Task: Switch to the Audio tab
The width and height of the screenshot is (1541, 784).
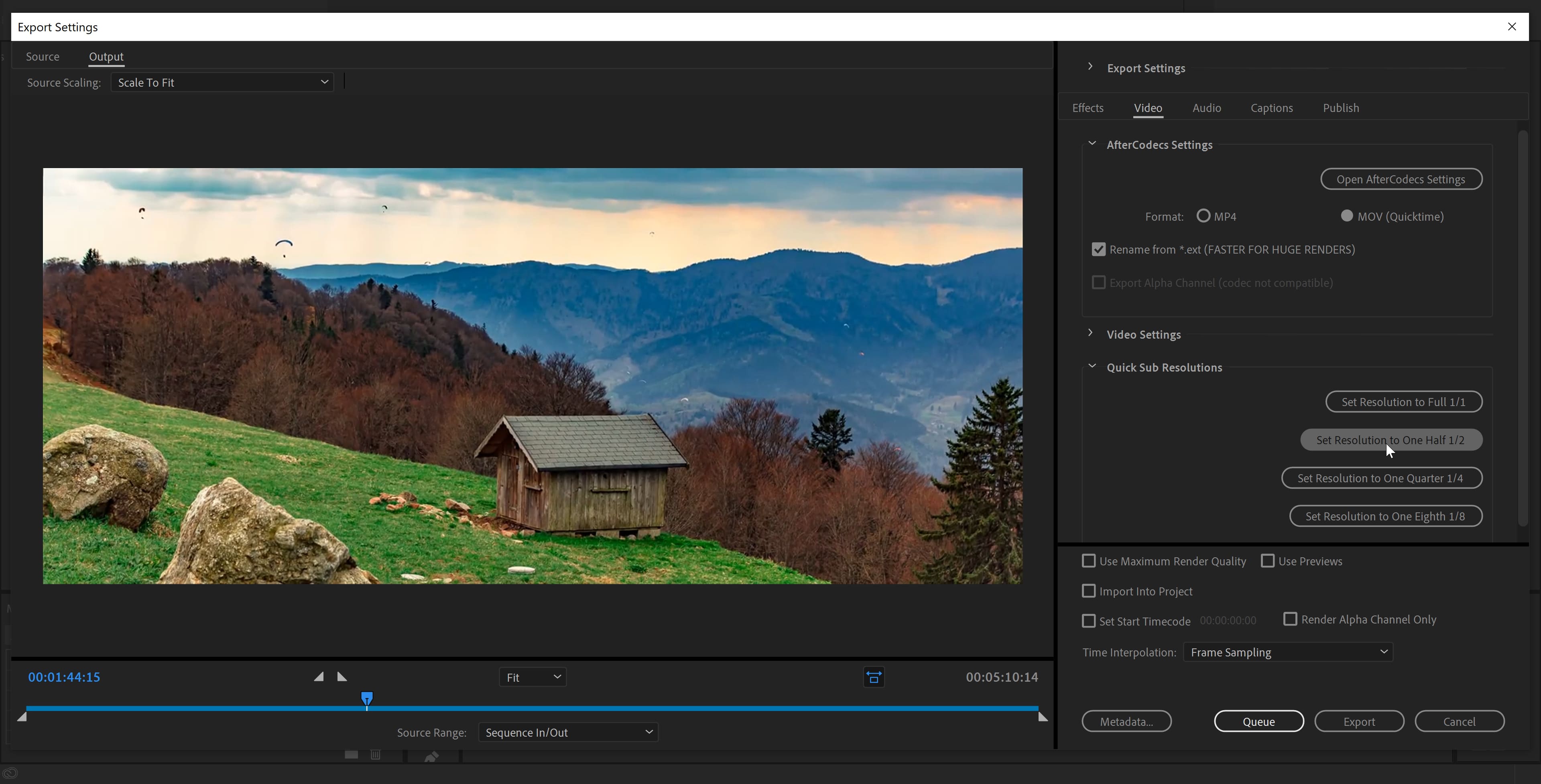Action: pyautogui.click(x=1206, y=108)
